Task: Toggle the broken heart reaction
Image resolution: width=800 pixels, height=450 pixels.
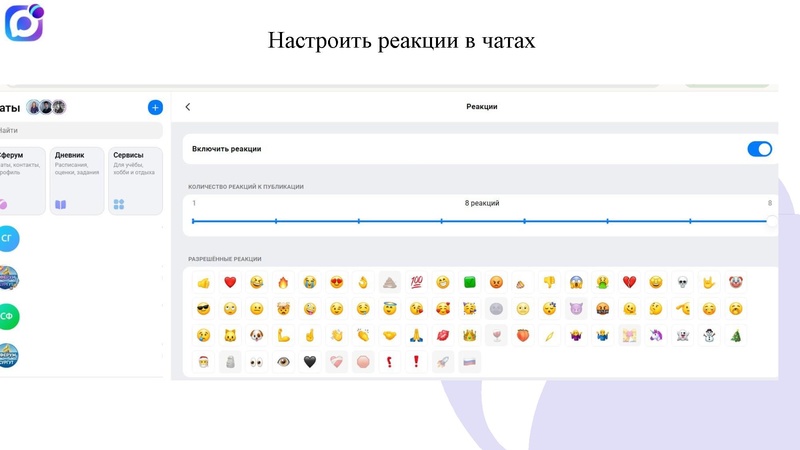Action: click(x=629, y=282)
